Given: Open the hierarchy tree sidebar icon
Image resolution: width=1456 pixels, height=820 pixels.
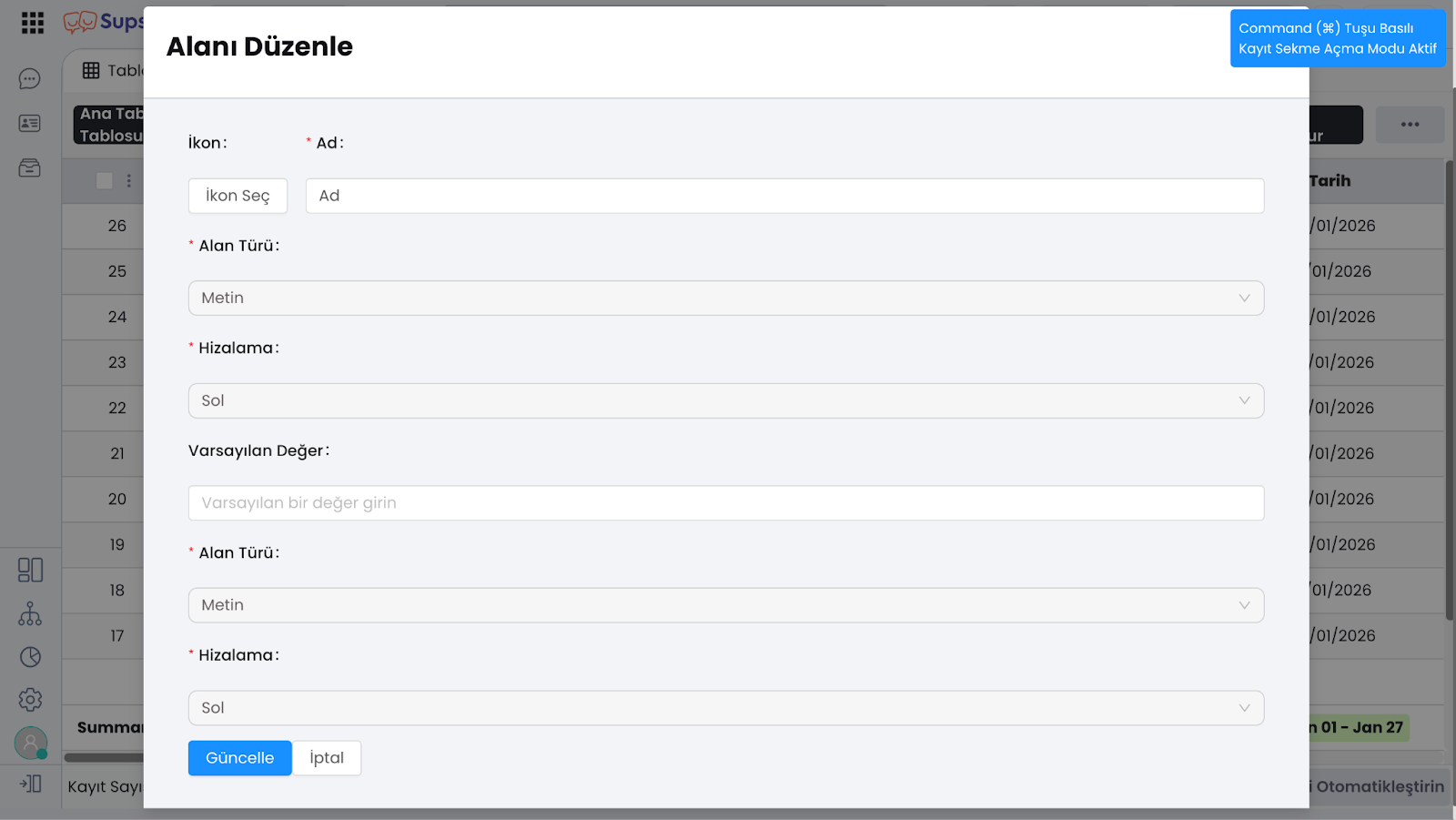Looking at the screenshot, I should point(30,613).
